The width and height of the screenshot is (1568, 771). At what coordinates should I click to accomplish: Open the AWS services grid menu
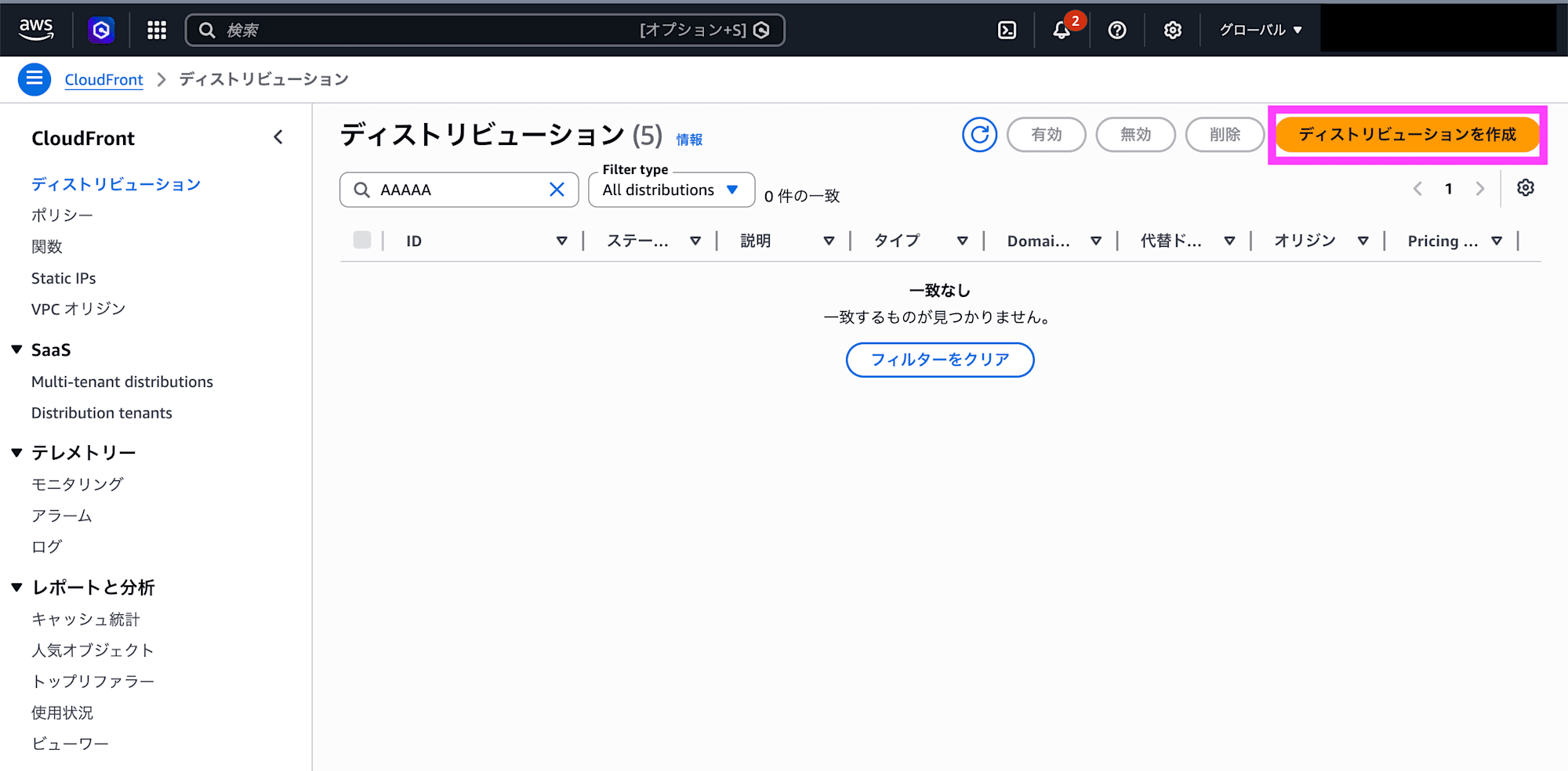[157, 30]
